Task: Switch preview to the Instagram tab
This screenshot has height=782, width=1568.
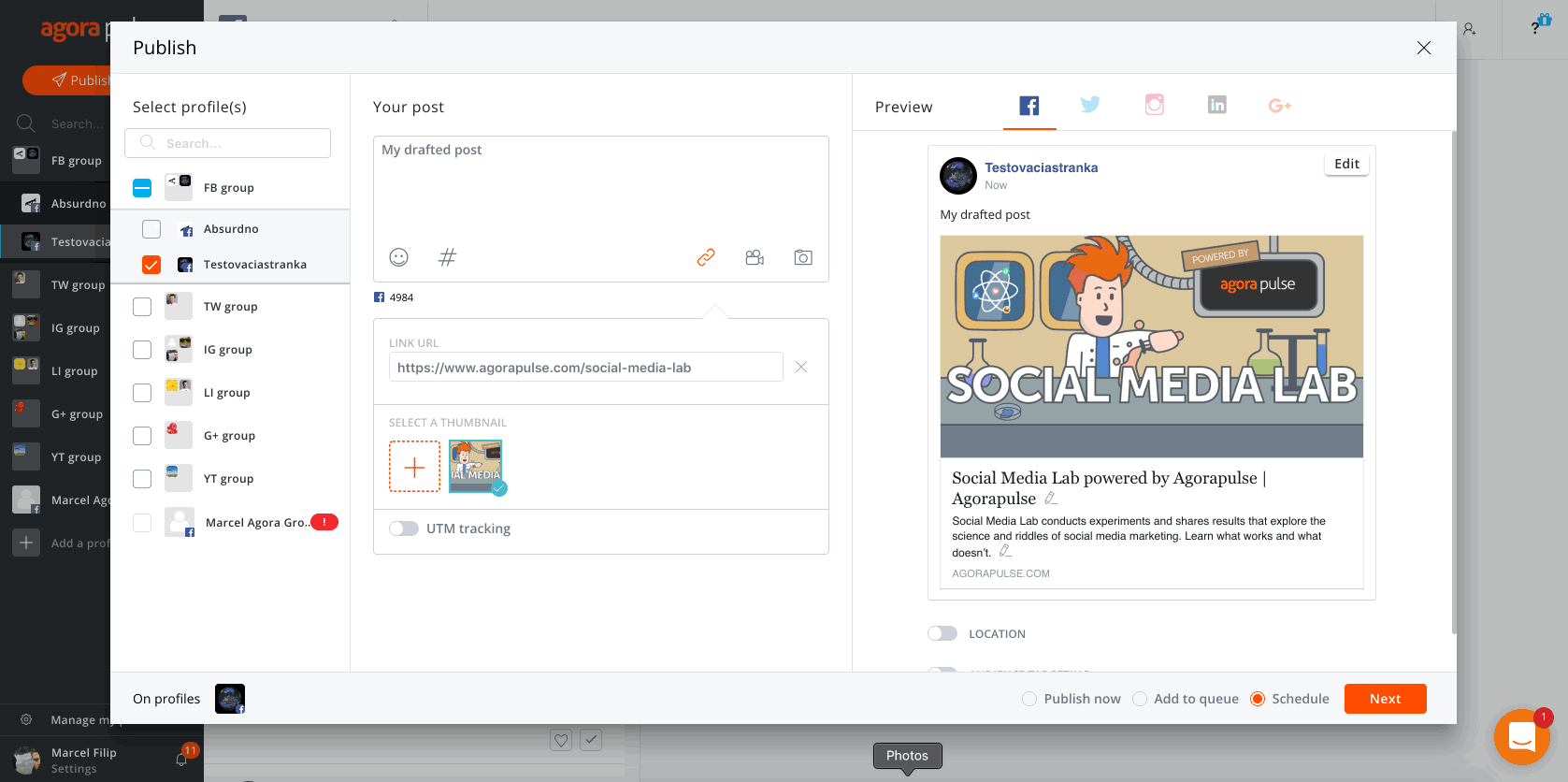Action: click(x=1155, y=105)
